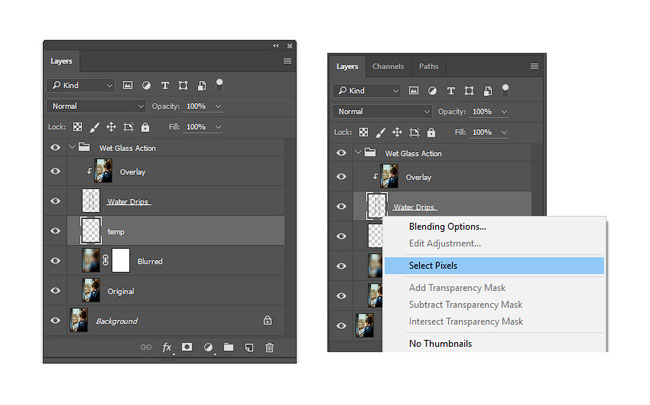This screenshot has width=650, height=405.
Task: Click Blurred layer mask thumbnail
Action: [121, 260]
